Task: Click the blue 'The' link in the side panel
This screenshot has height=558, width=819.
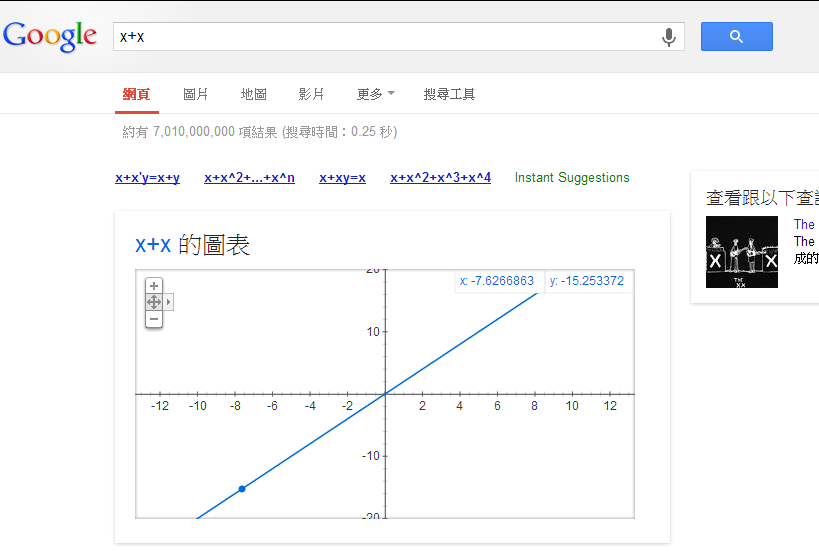Action: (804, 224)
